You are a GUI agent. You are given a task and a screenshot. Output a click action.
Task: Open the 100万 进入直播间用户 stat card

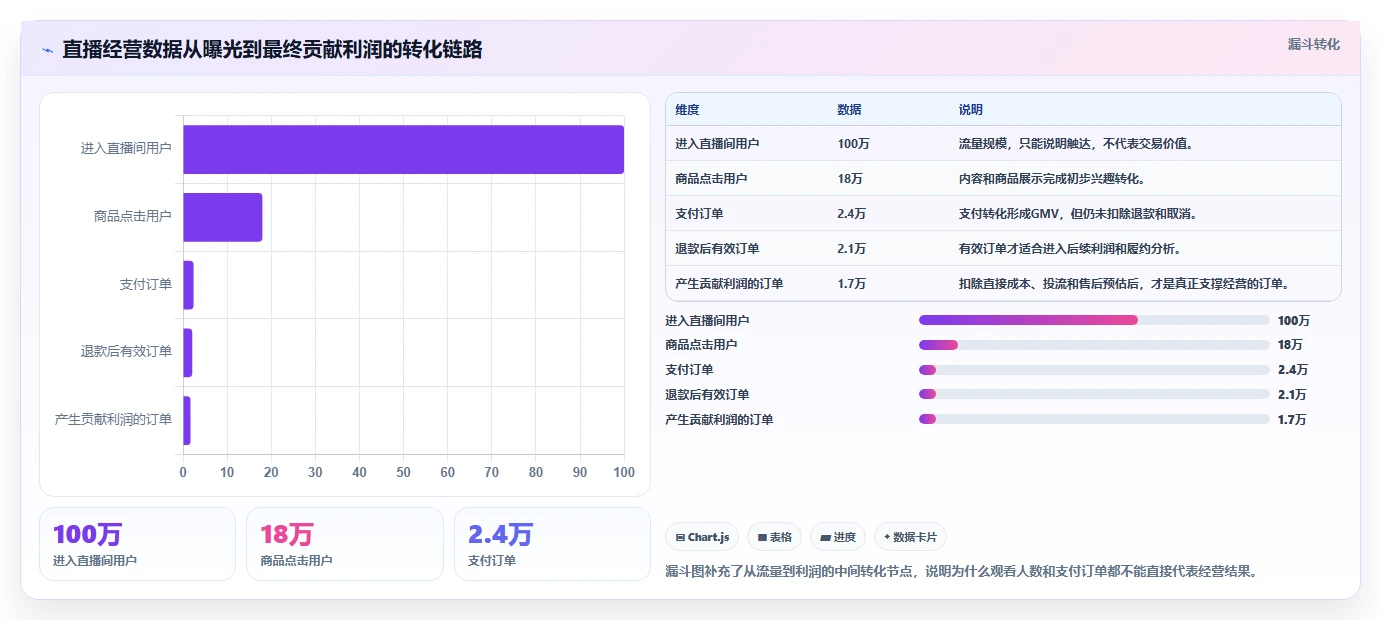point(137,544)
